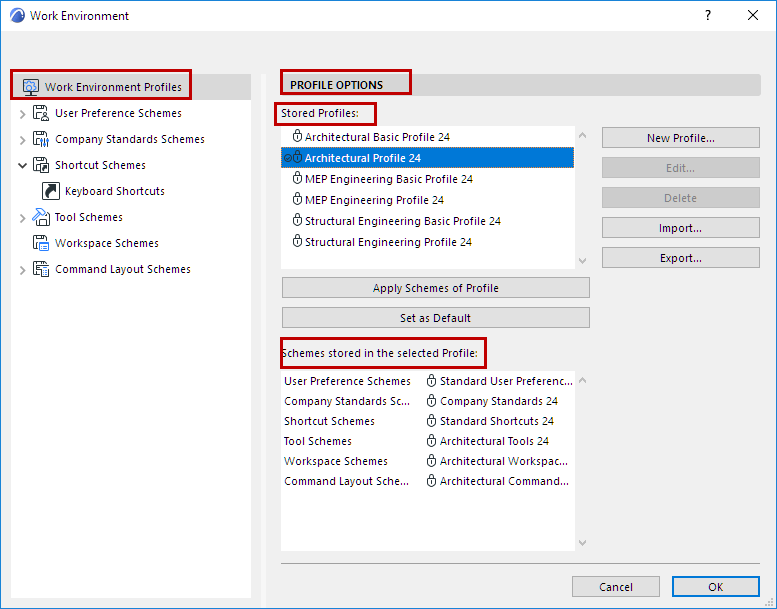The height and width of the screenshot is (609, 777).
Task: Click the Stored Profiles scrollbar down arrow
Action: point(583,260)
